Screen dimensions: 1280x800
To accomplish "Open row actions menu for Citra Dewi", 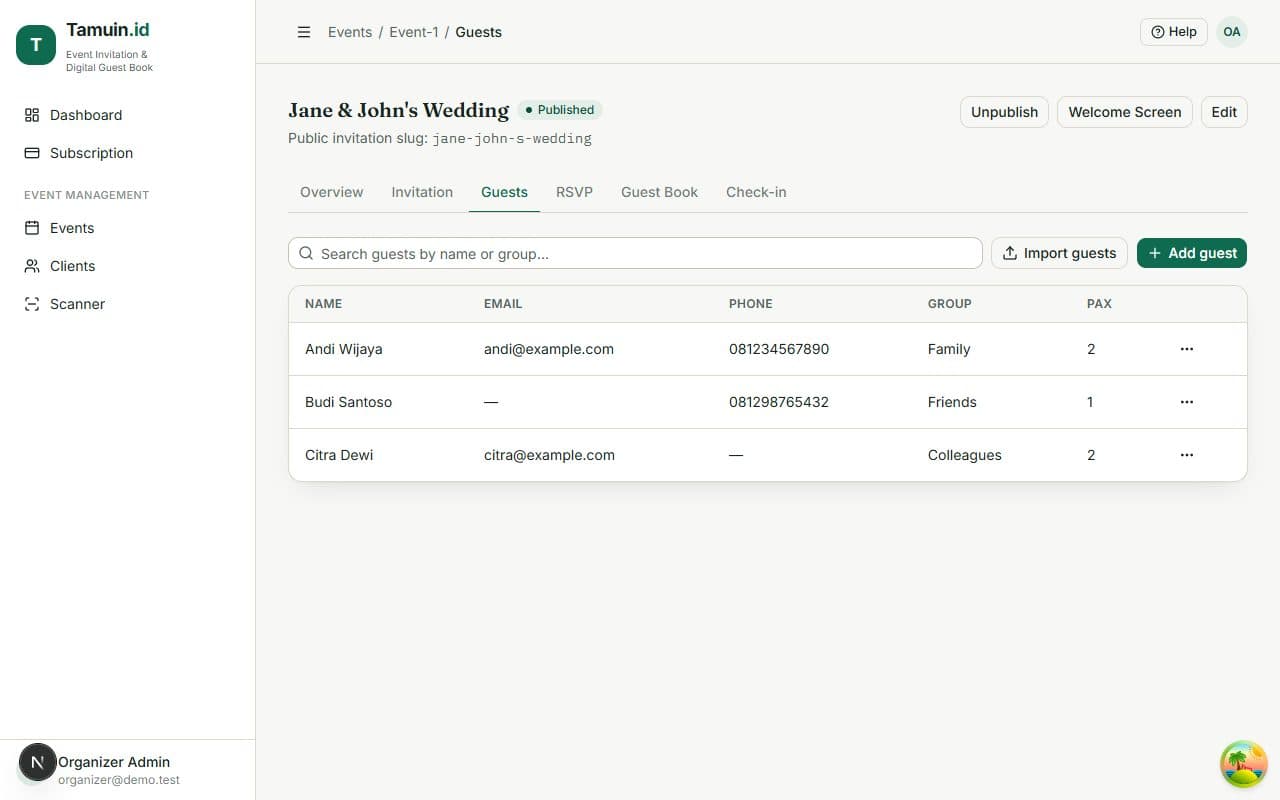I will [1187, 455].
